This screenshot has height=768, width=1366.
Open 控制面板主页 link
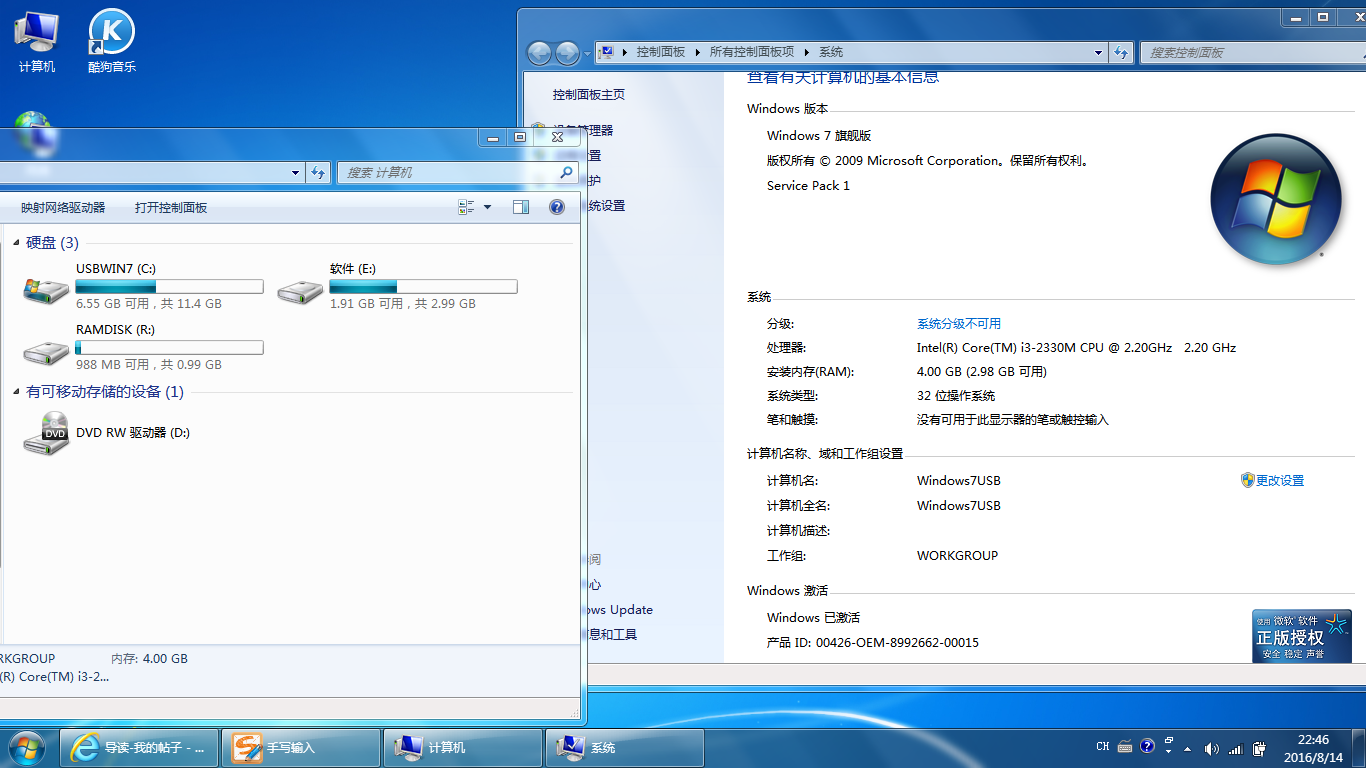589,94
